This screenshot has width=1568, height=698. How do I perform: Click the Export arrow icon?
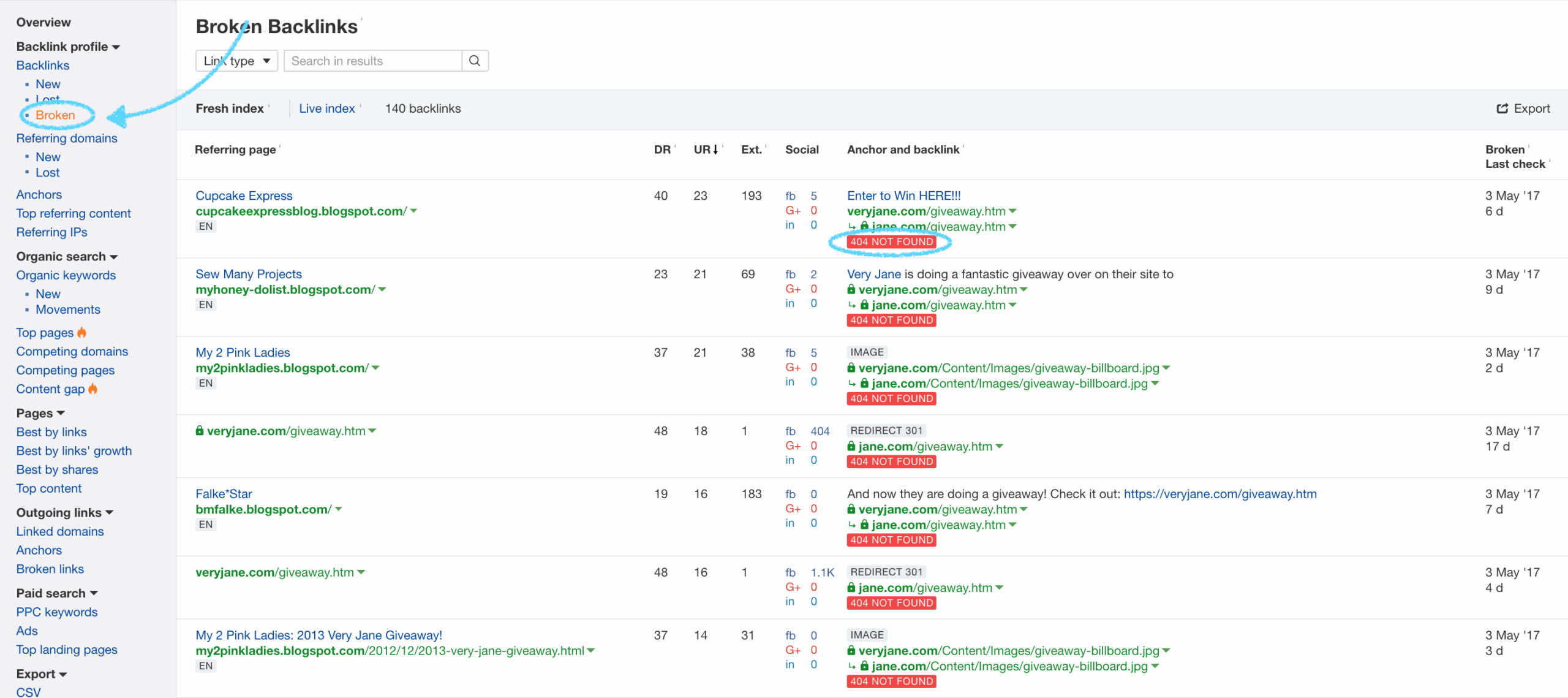[x=1502, y=108]
